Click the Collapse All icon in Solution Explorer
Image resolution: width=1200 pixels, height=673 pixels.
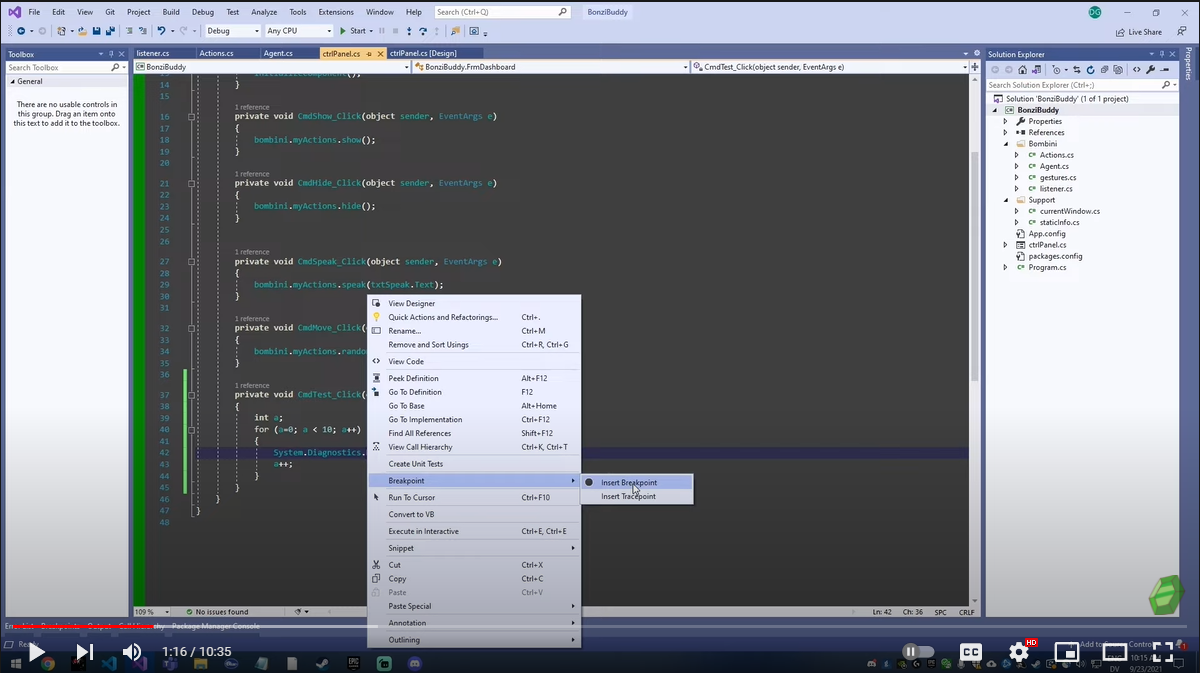tap(1104, 70)
